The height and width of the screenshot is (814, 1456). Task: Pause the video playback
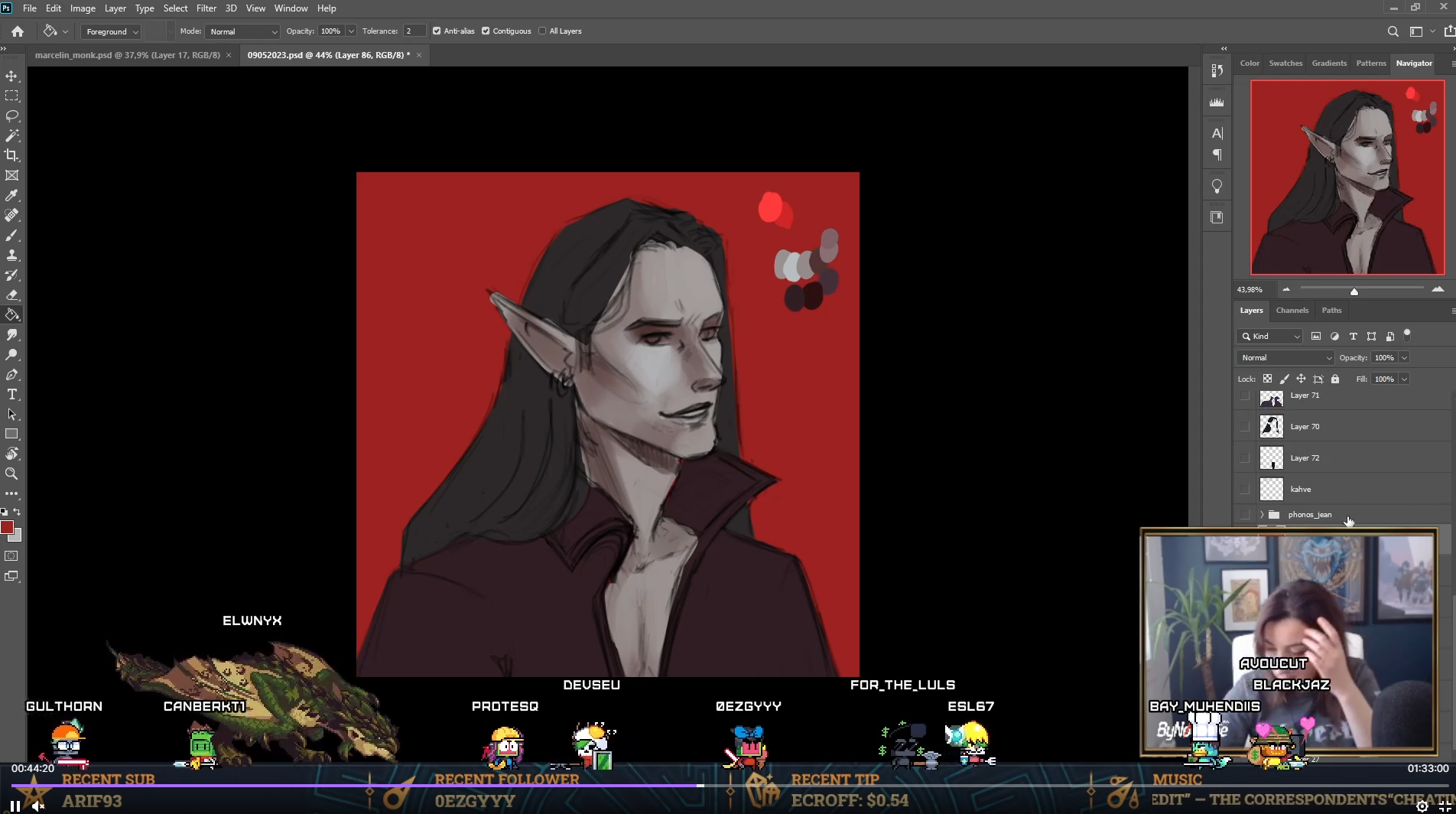[15, 806]
